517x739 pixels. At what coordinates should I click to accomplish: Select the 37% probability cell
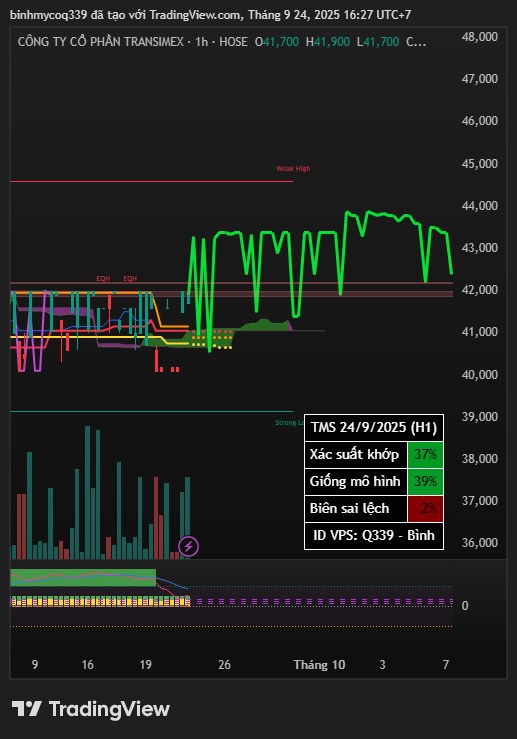tap(425, 454)
